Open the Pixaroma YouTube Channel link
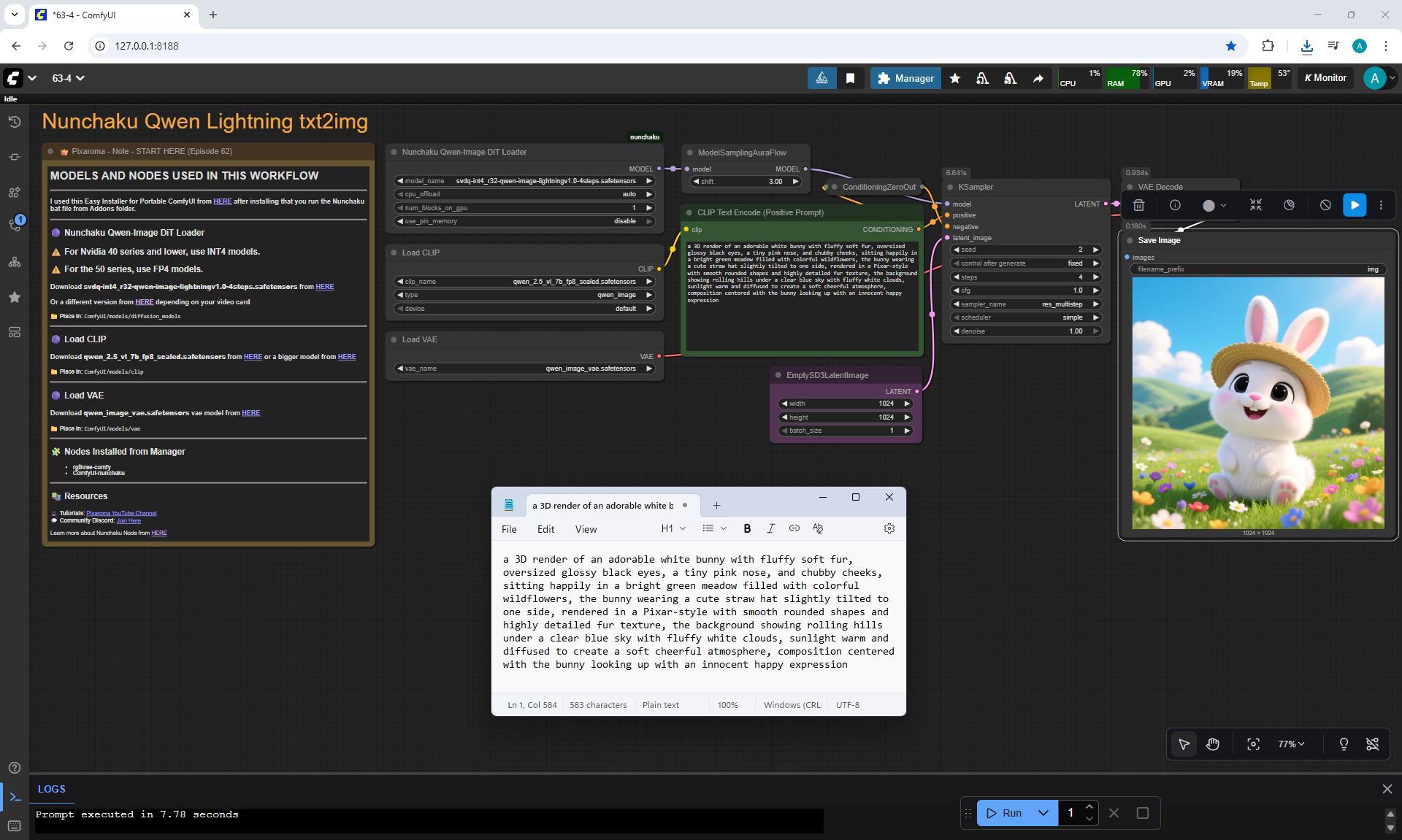 click(x=121, y=513)
